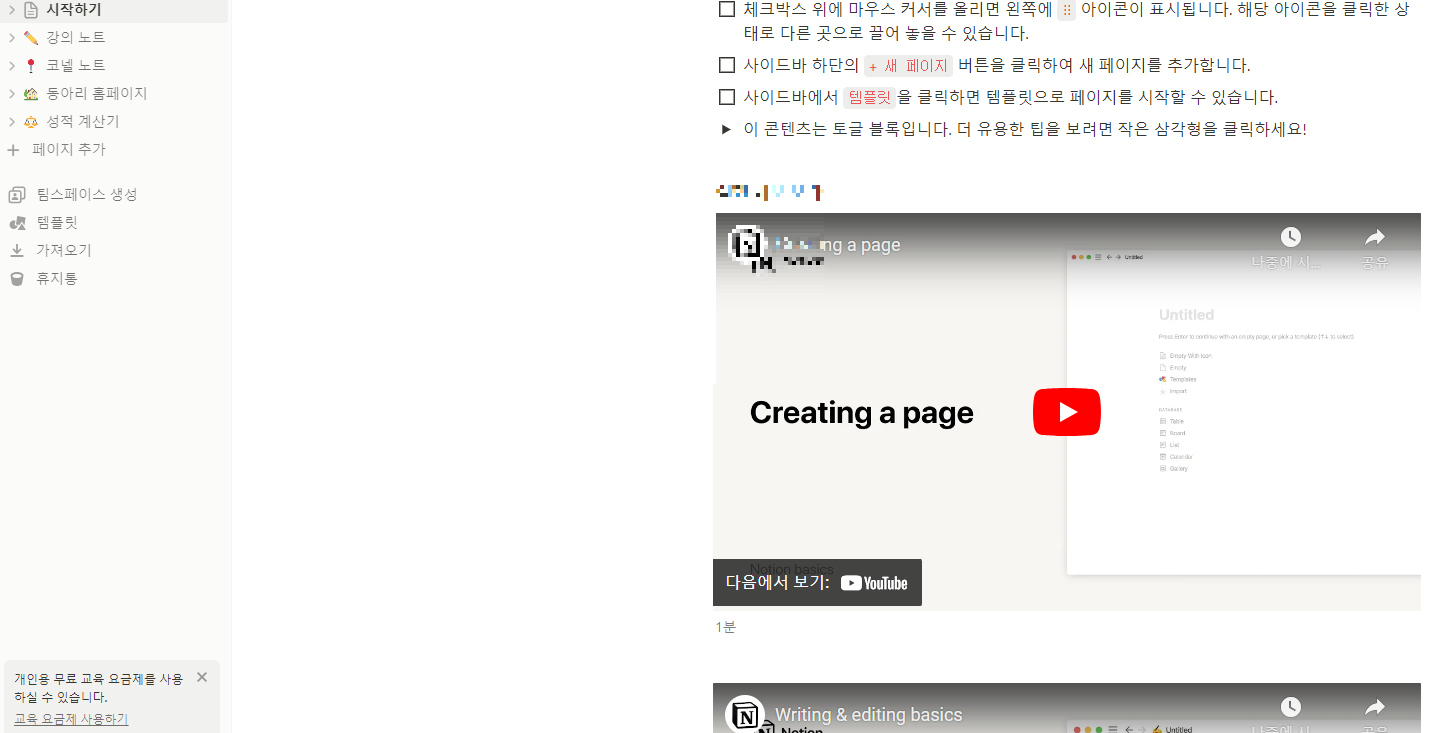The height and width of the screenshot is (733, 1437).
Task: Check the 사이드바에서 템플릿 checkbox
Action: click(727, 97)
